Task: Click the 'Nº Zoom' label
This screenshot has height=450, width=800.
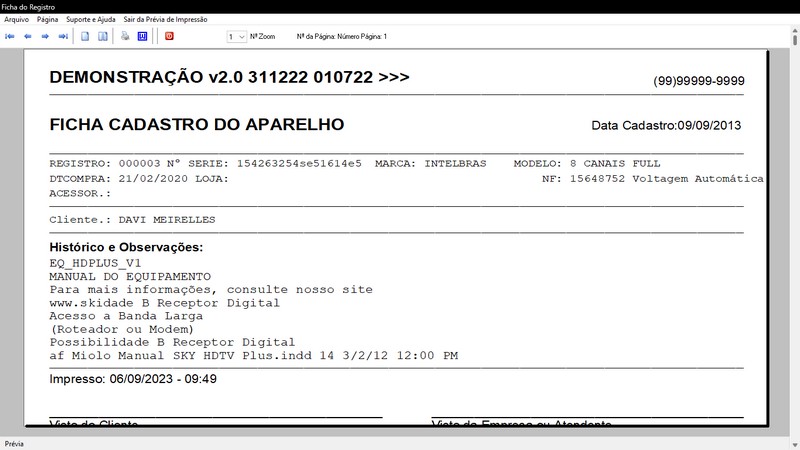Action: [262, 37]
